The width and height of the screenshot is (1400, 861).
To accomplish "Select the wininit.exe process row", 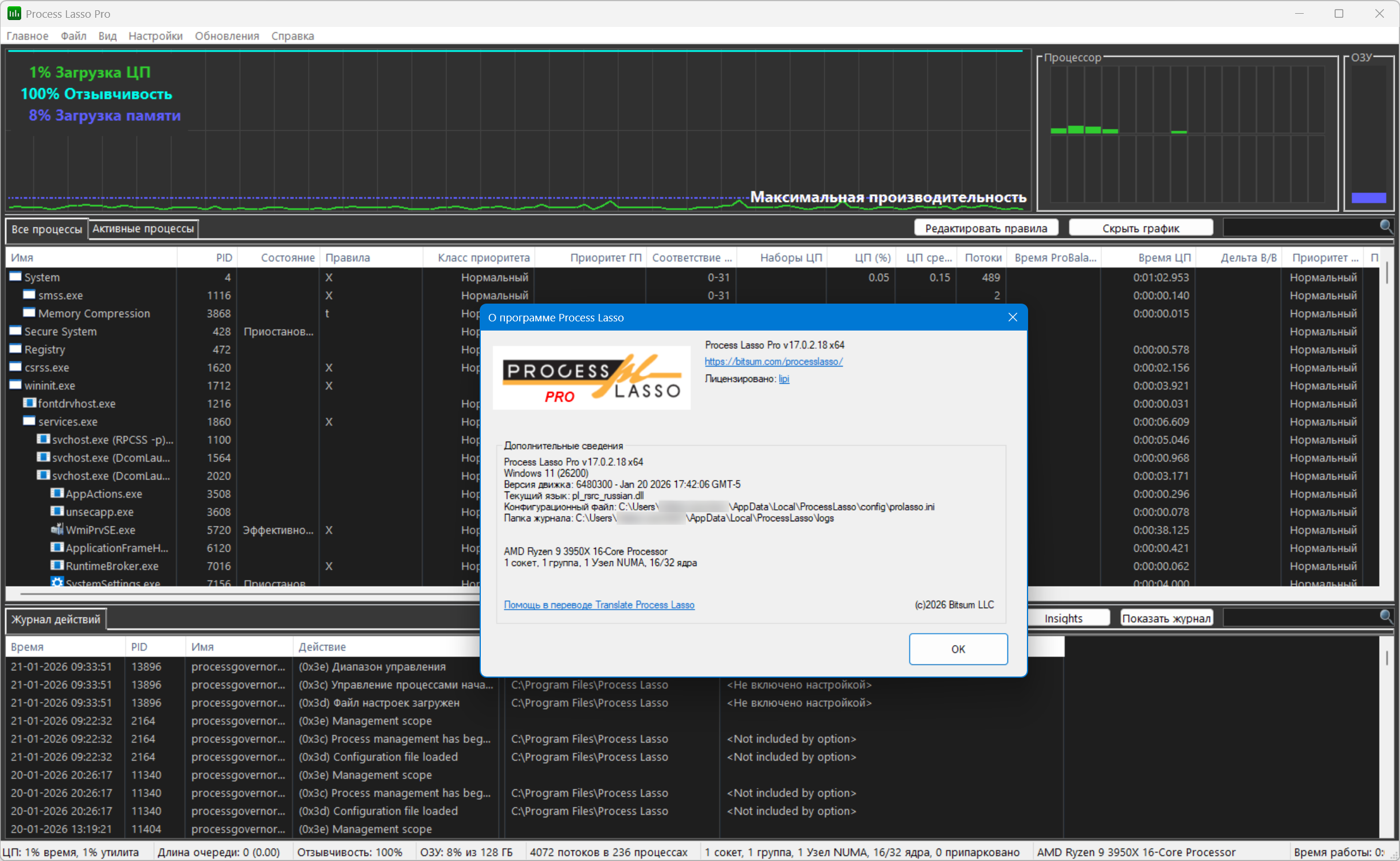I will coord(50,386).
